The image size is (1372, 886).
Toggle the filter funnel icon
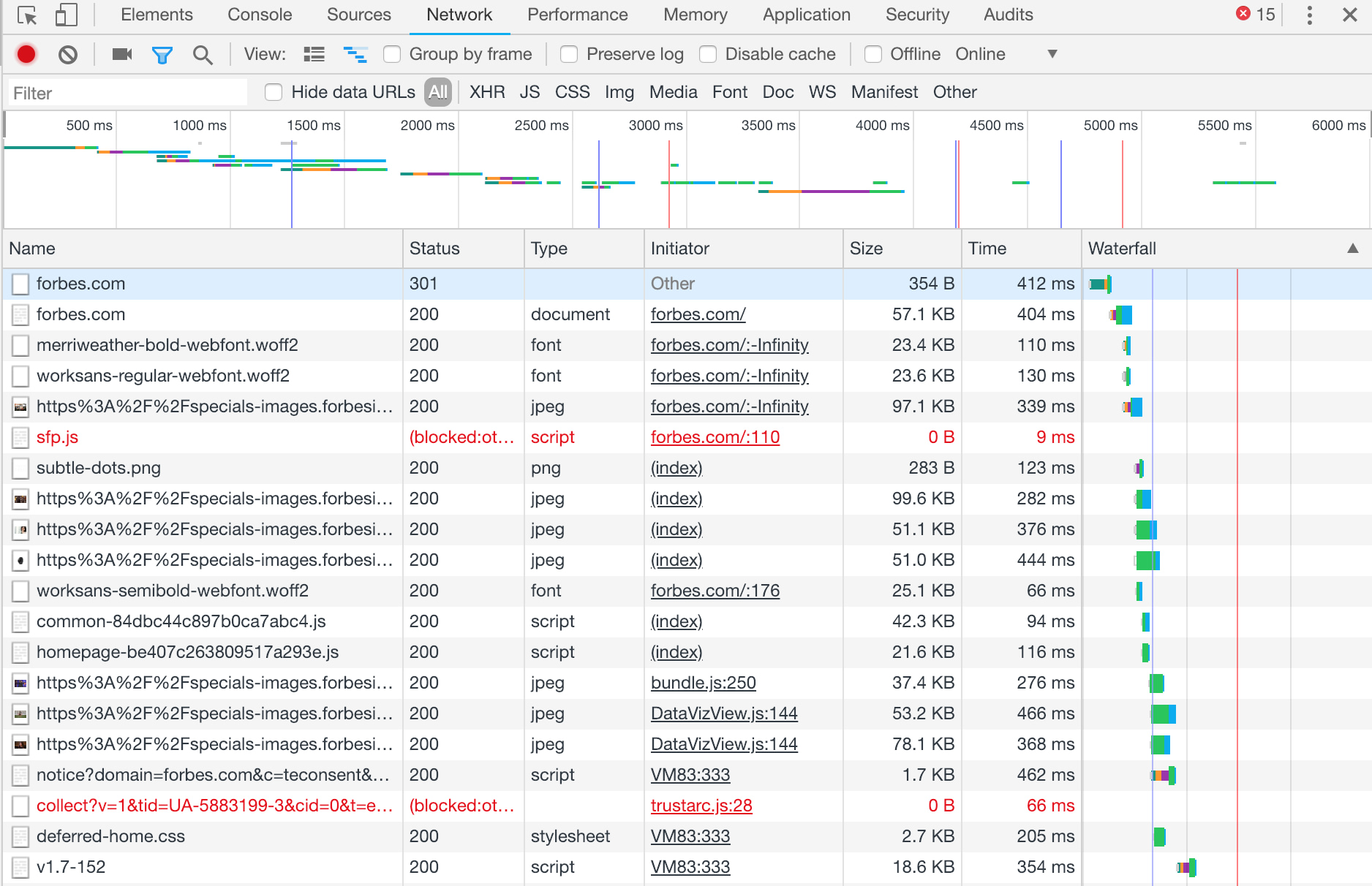point(162,54)
